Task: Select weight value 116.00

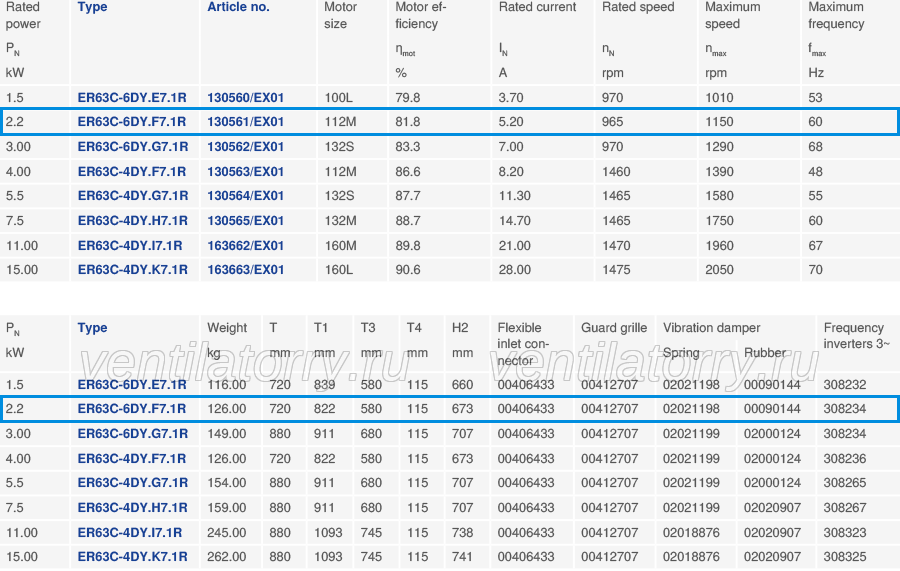Action: (227, 384)
